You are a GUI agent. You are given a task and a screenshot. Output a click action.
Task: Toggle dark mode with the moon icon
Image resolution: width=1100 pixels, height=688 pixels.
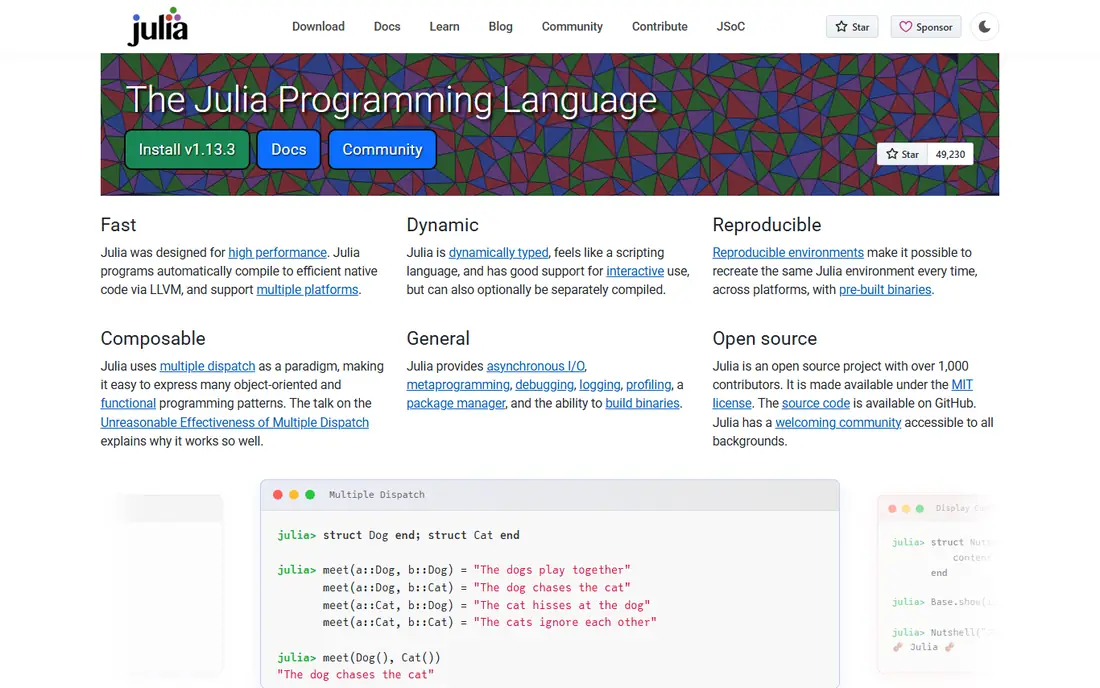click(x=984, y=27)
